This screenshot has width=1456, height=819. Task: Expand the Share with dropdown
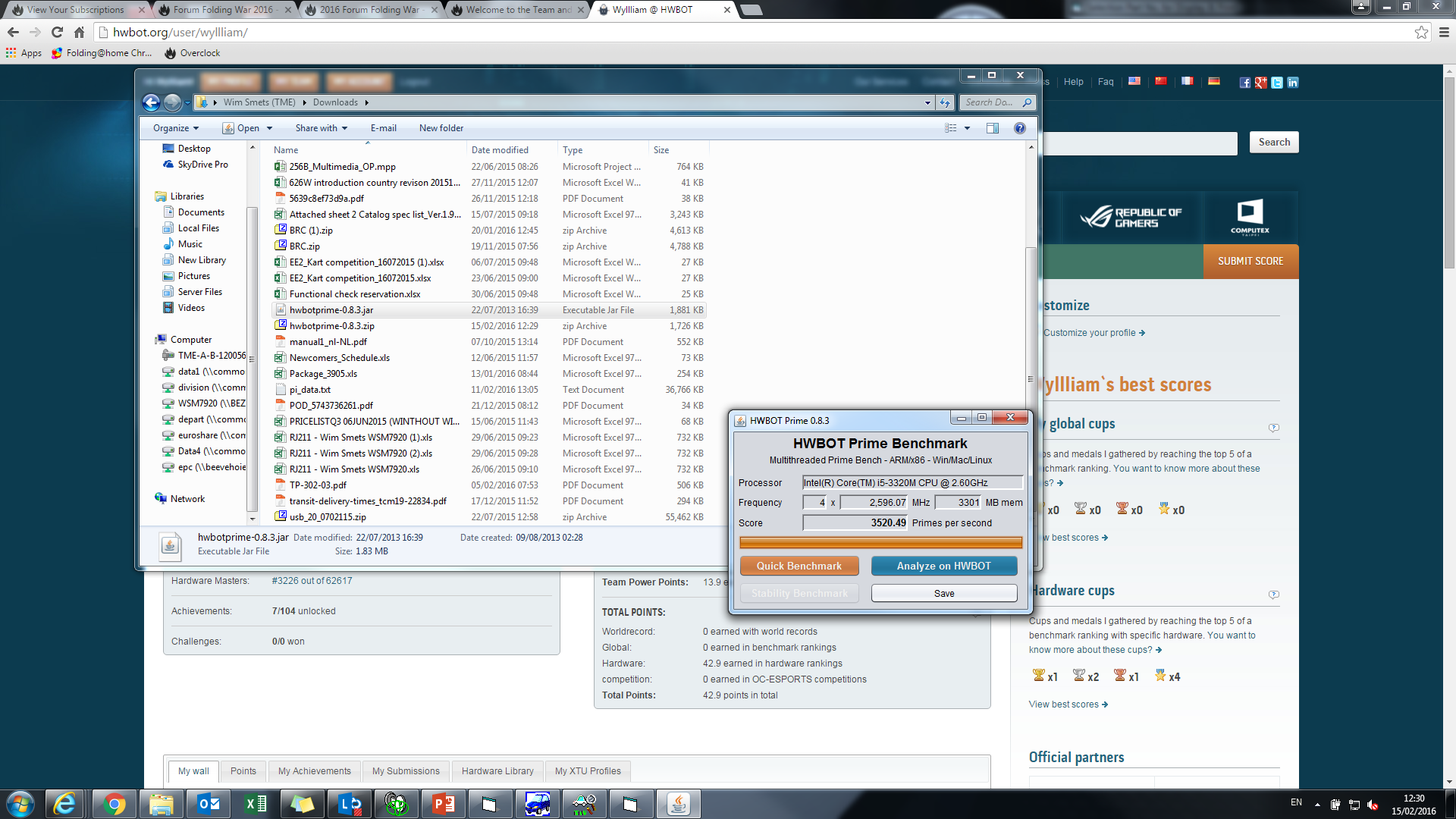(322, 128)
